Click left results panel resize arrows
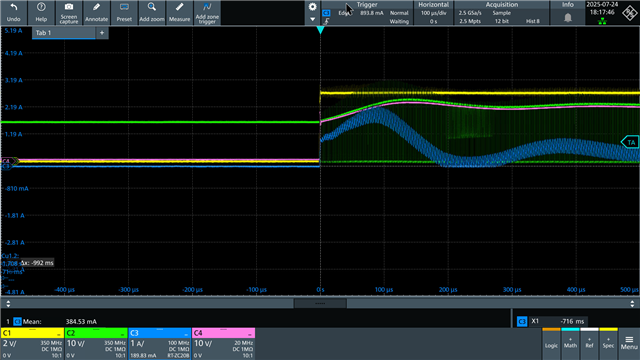This screenshot has width=640, height=360. pos(8,303)
